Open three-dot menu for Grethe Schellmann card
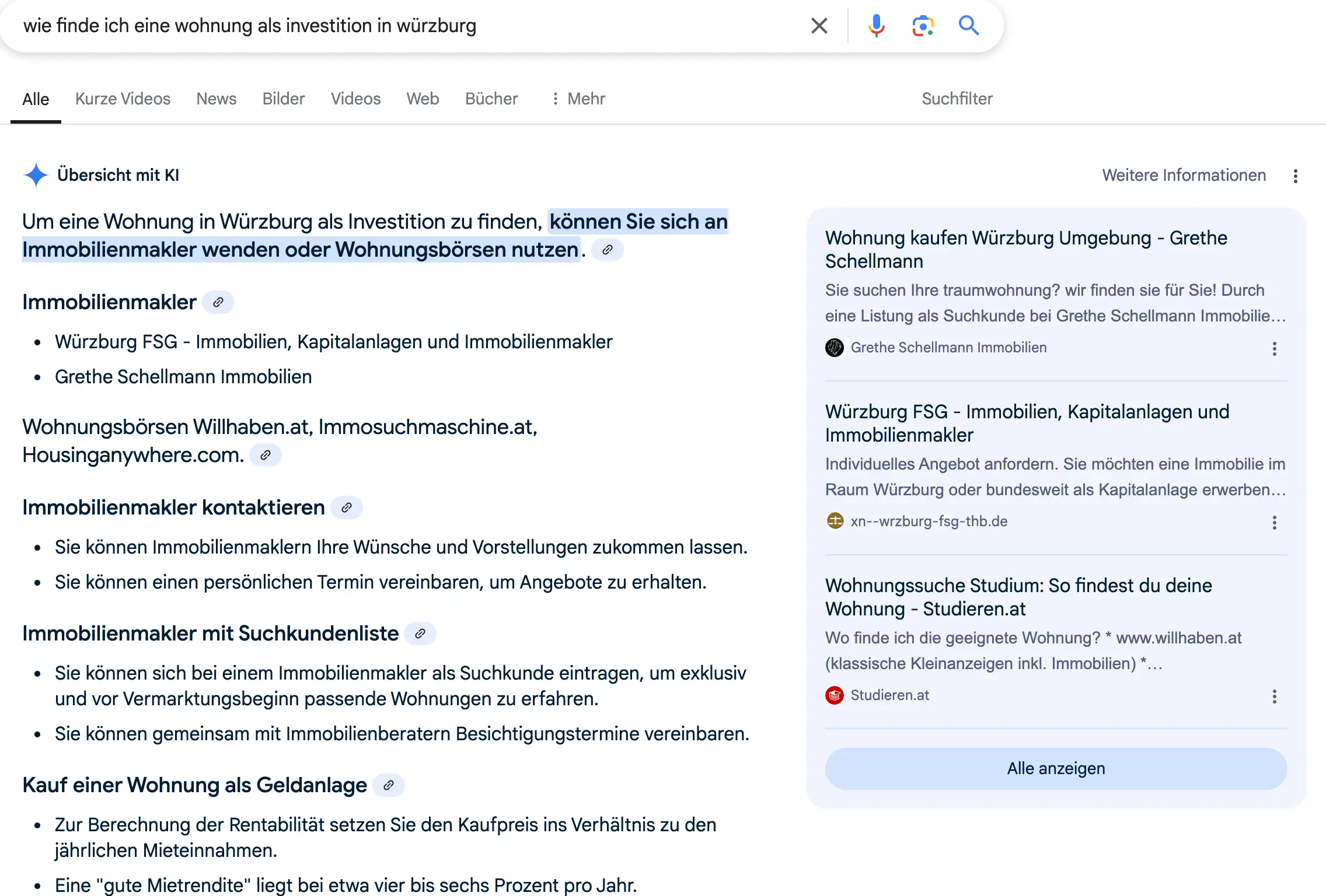The width and height of the screenshot is (1326, 896). pos(1274,349)
